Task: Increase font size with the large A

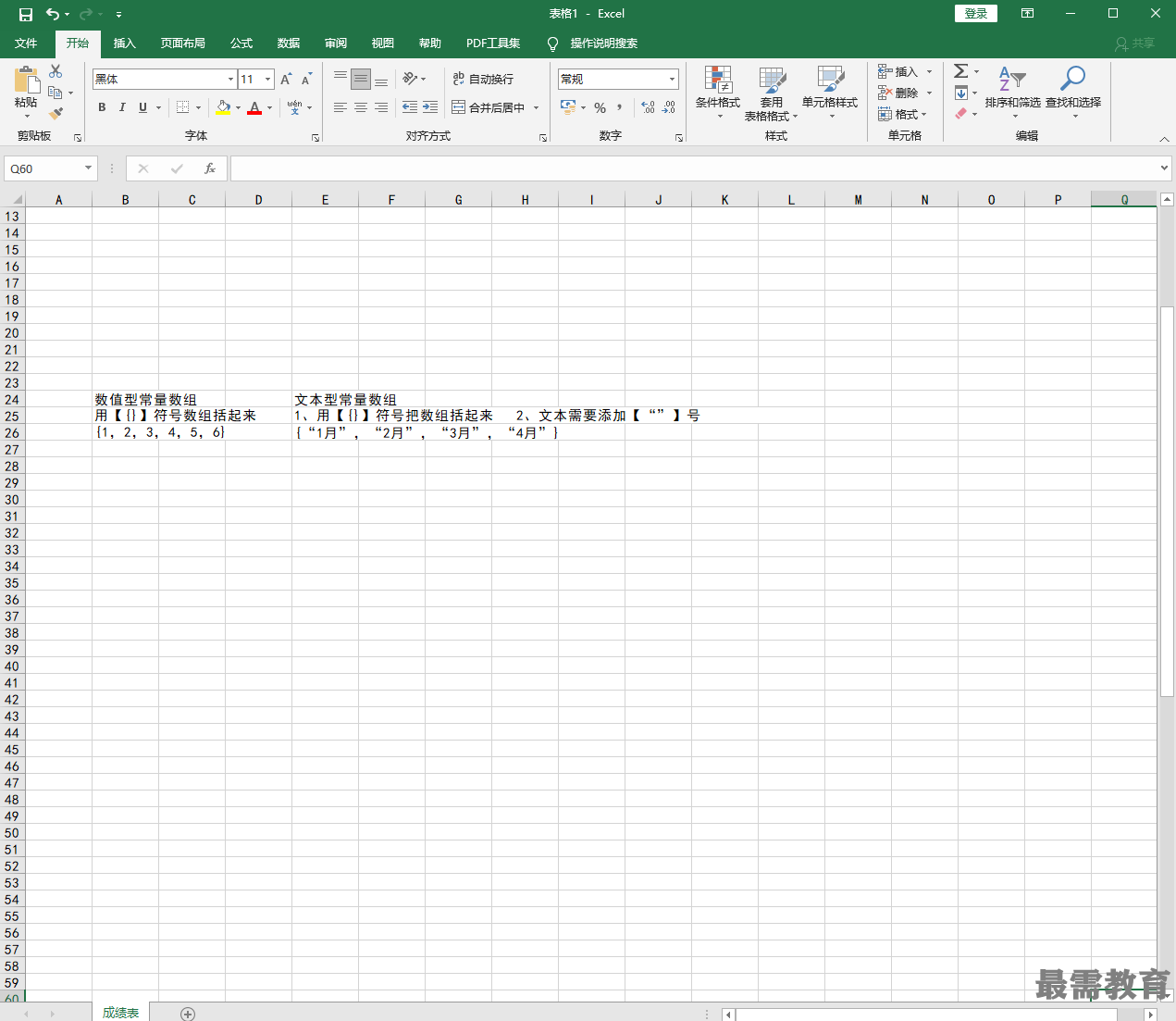Action: (x=287, y=79)
